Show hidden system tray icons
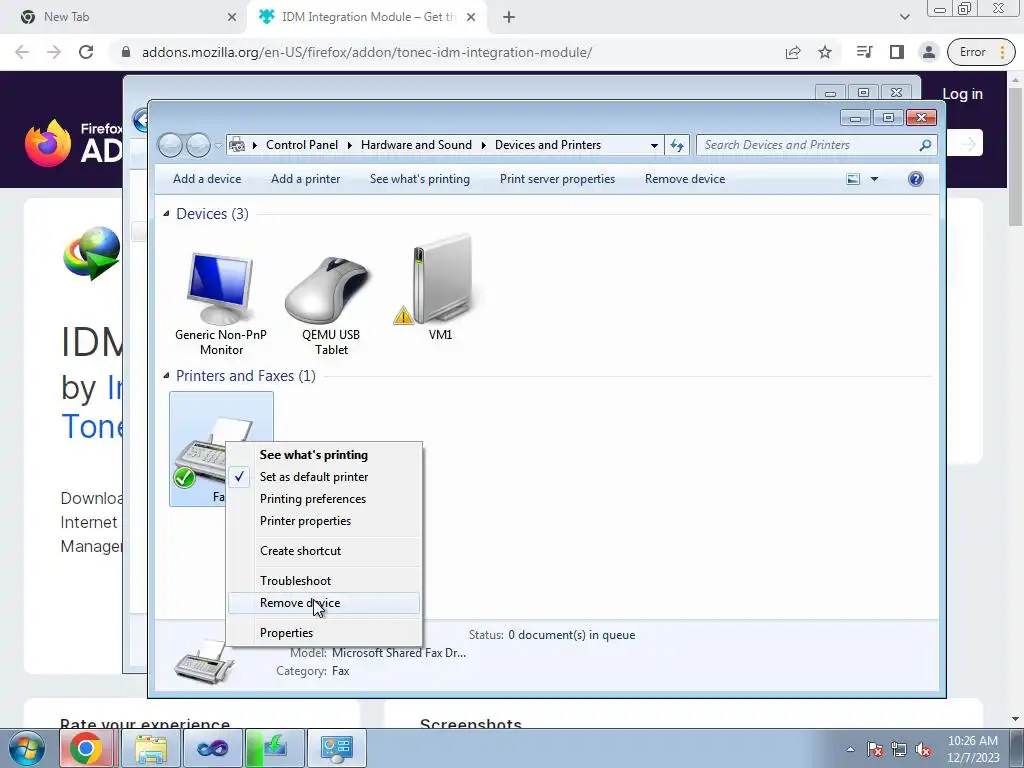The image size is (1024, 768). 850,749
